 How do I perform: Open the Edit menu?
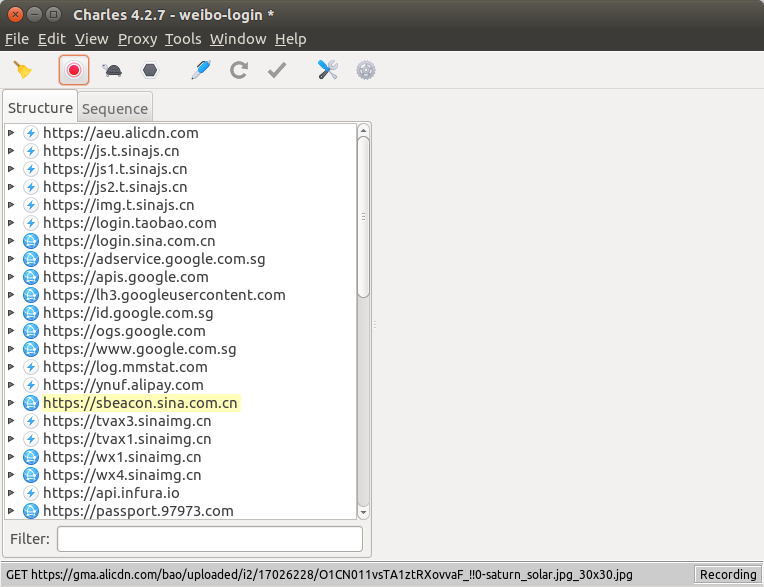pos(52,39)
